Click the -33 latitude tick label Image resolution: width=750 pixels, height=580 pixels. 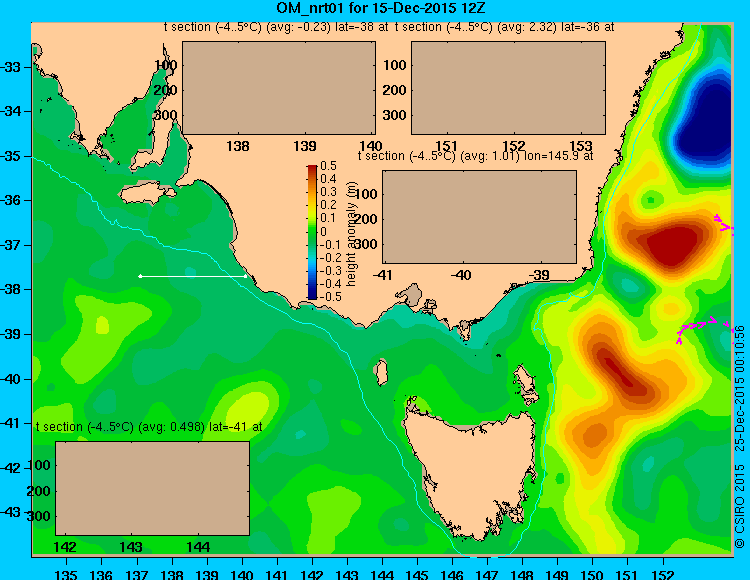11,67
